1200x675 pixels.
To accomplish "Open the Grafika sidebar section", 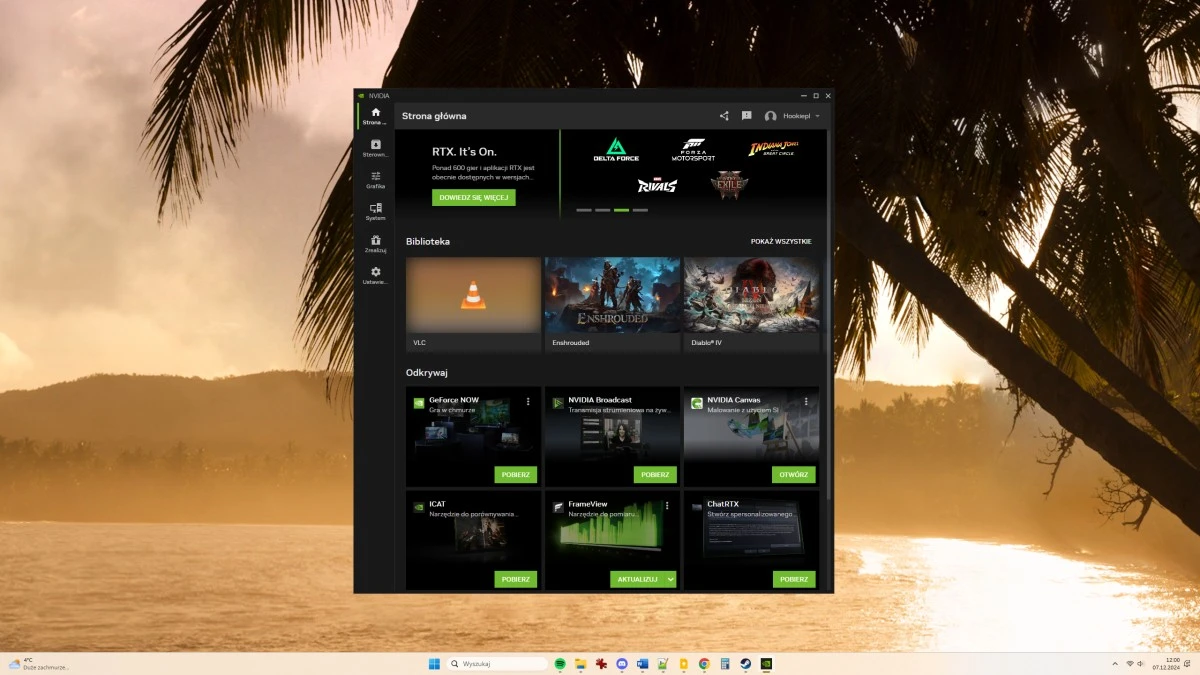I will point(375,179).
